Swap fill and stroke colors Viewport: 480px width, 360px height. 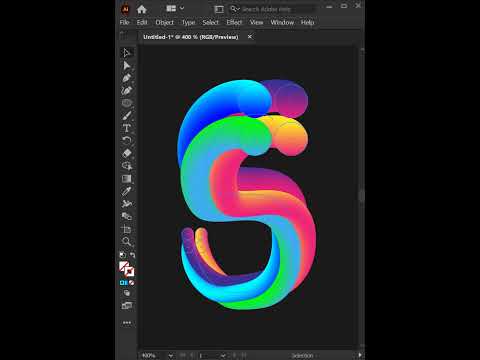point(133,255)
